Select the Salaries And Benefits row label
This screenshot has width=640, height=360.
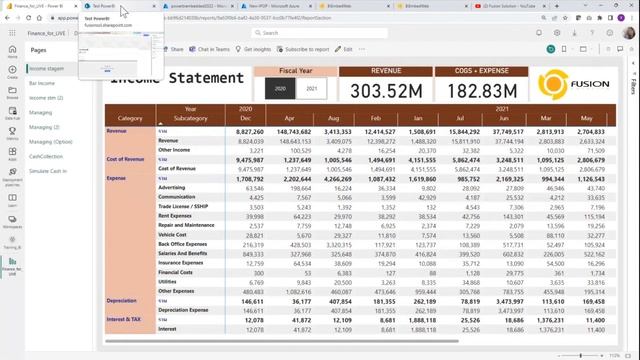[x=182, y=253]
